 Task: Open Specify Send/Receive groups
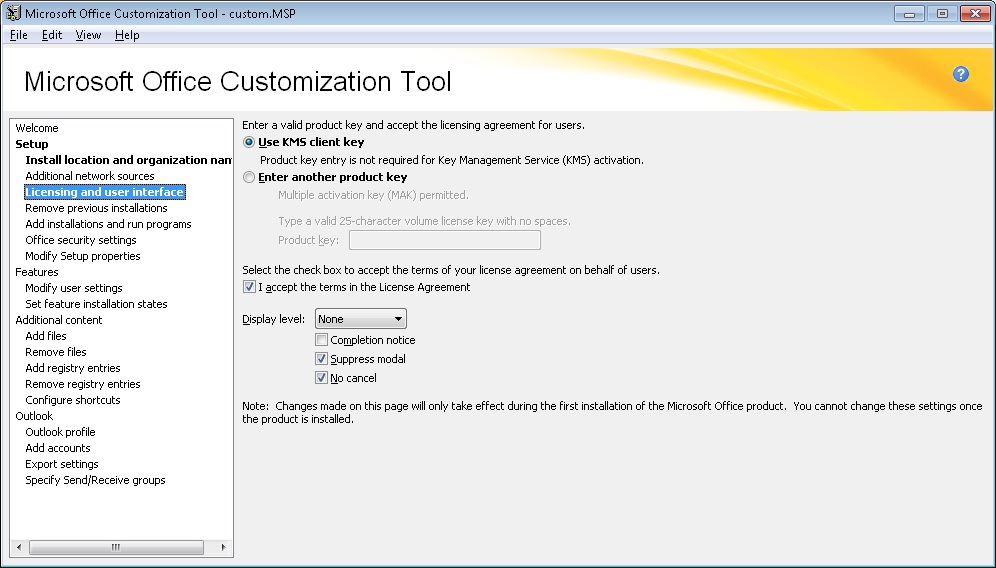[x=95, y=480]
